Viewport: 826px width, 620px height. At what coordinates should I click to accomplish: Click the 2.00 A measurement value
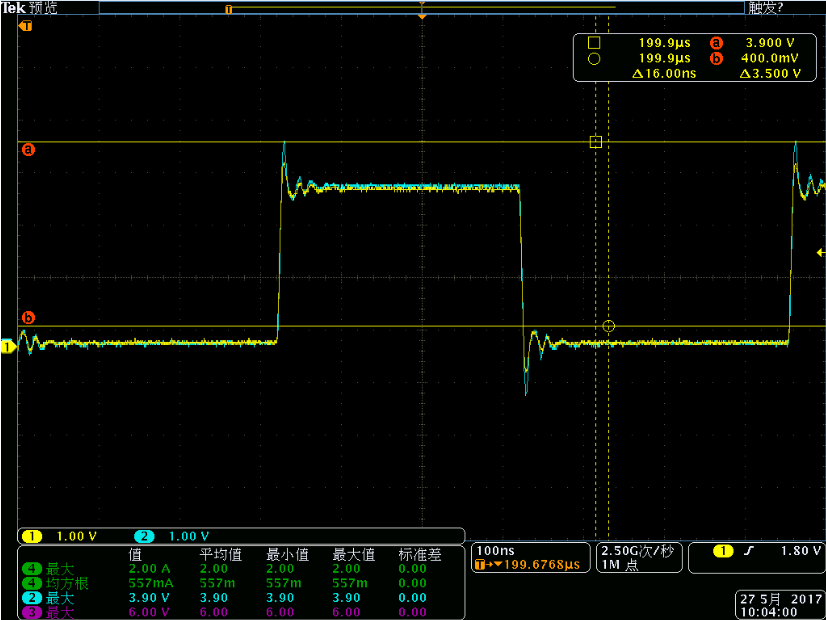pyautogui.click(x=150, y=569)
